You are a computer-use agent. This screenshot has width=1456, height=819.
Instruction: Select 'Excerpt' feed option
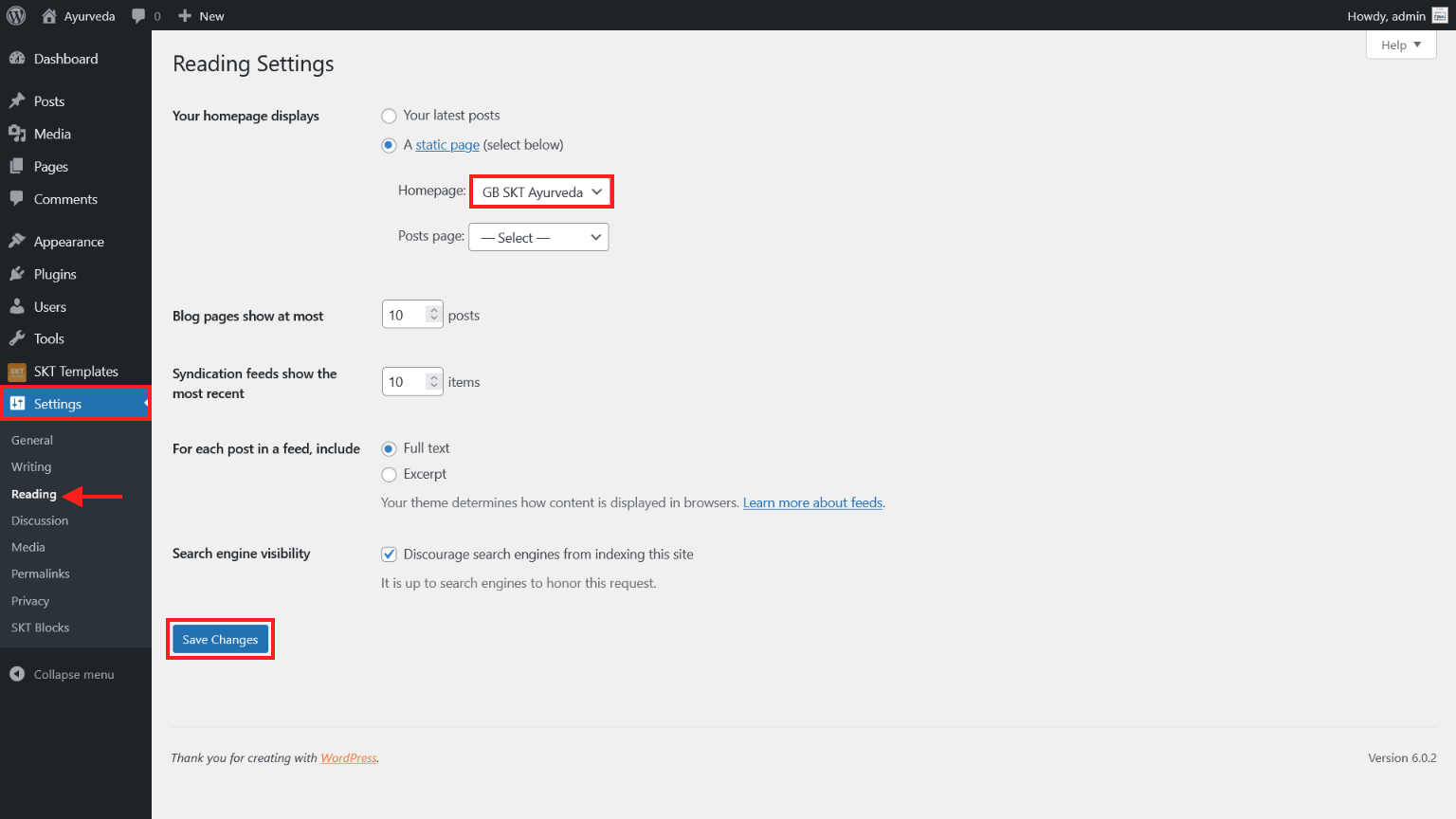389,475
